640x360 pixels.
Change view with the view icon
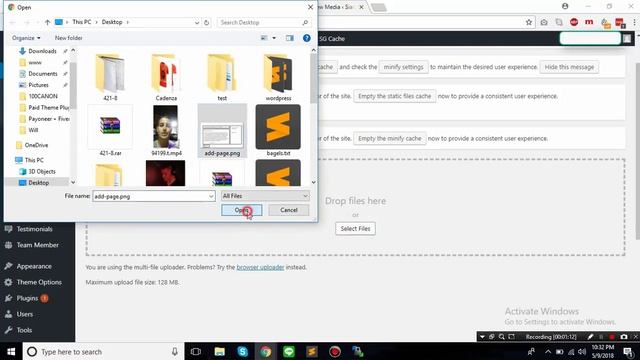(264, 38)
